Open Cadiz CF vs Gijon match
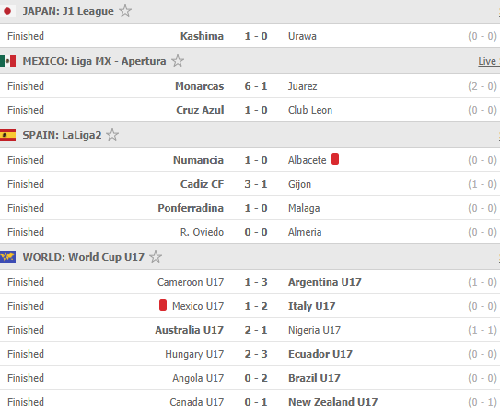Viewport: 500px width, 412px height. coord(250,184)
